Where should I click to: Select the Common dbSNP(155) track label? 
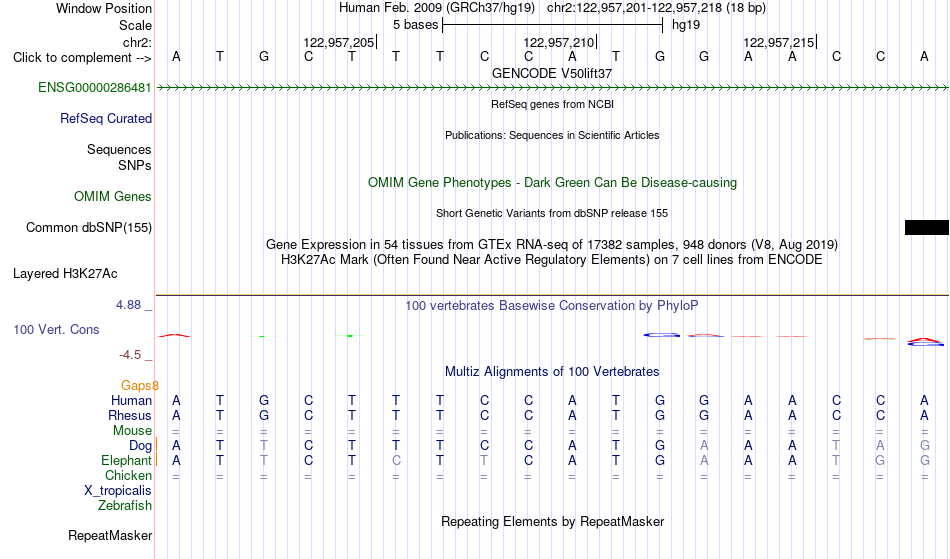tap(88, 227)
